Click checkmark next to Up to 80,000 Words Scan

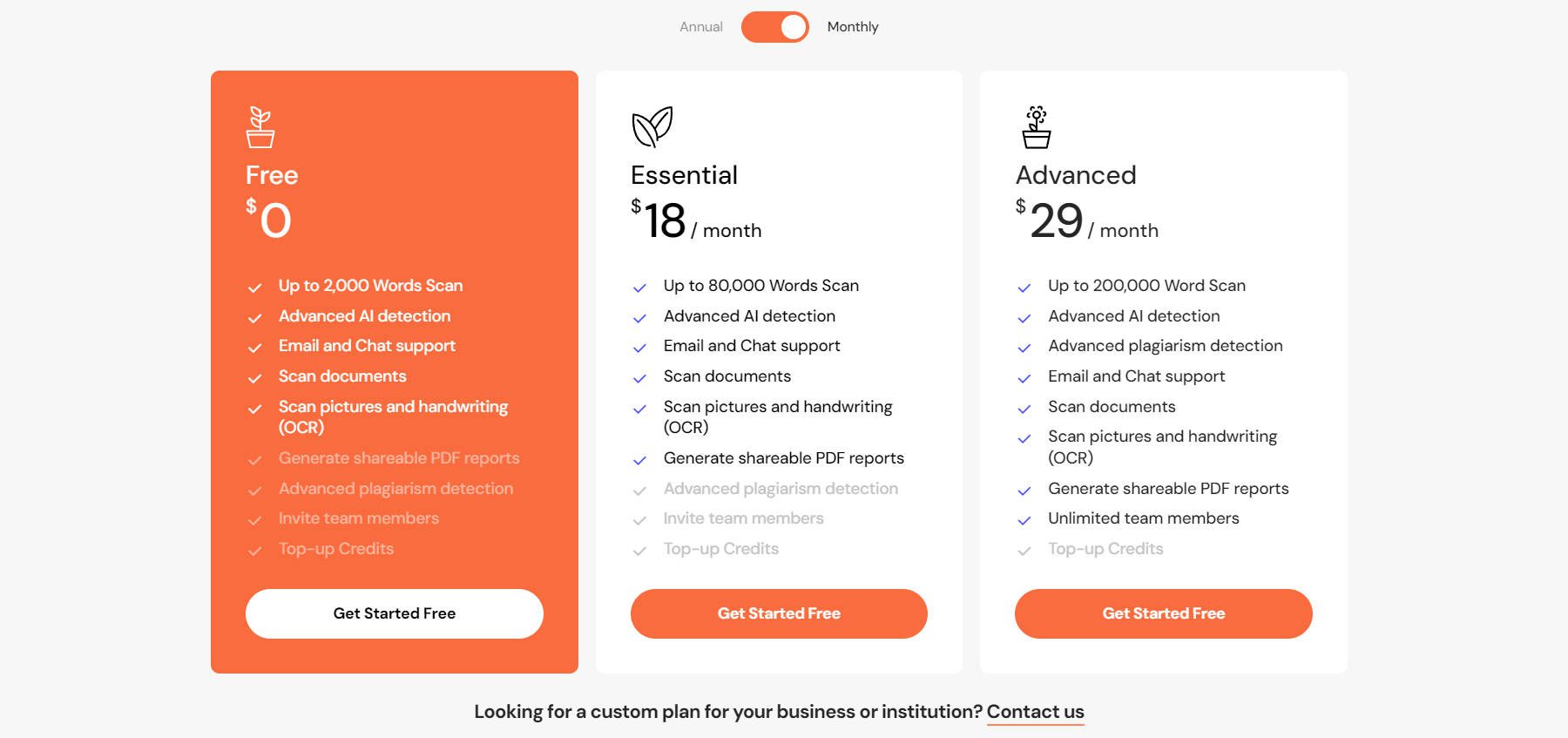(639, 288)
